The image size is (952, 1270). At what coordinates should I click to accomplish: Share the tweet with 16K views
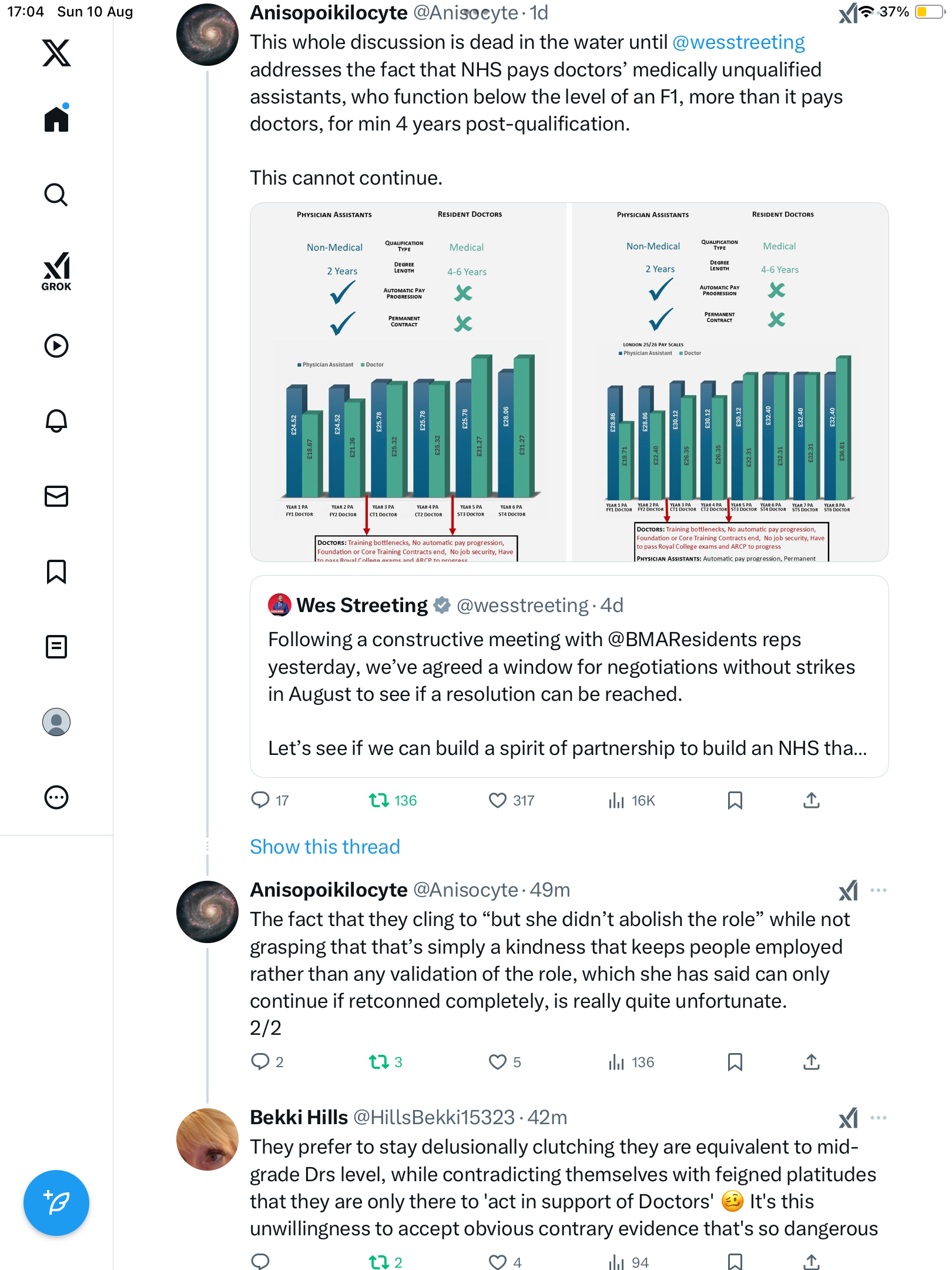point(811,800)
